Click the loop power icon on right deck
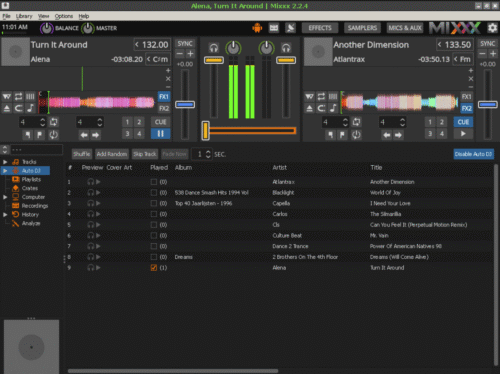 coord(356,135)
